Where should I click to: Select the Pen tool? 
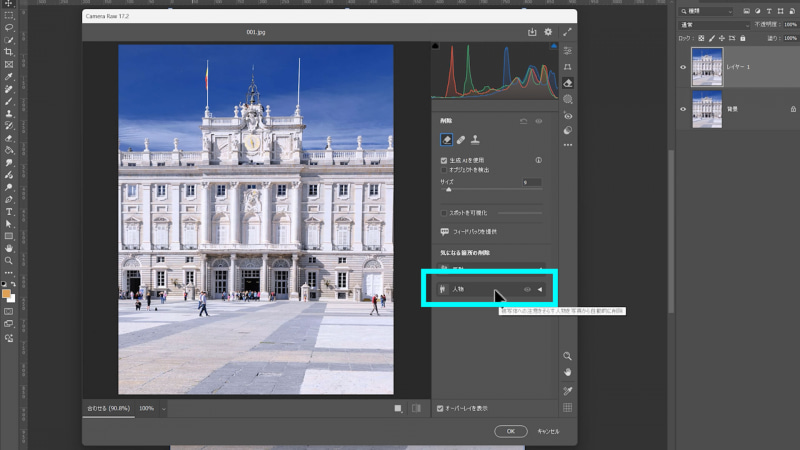[9, 199]
